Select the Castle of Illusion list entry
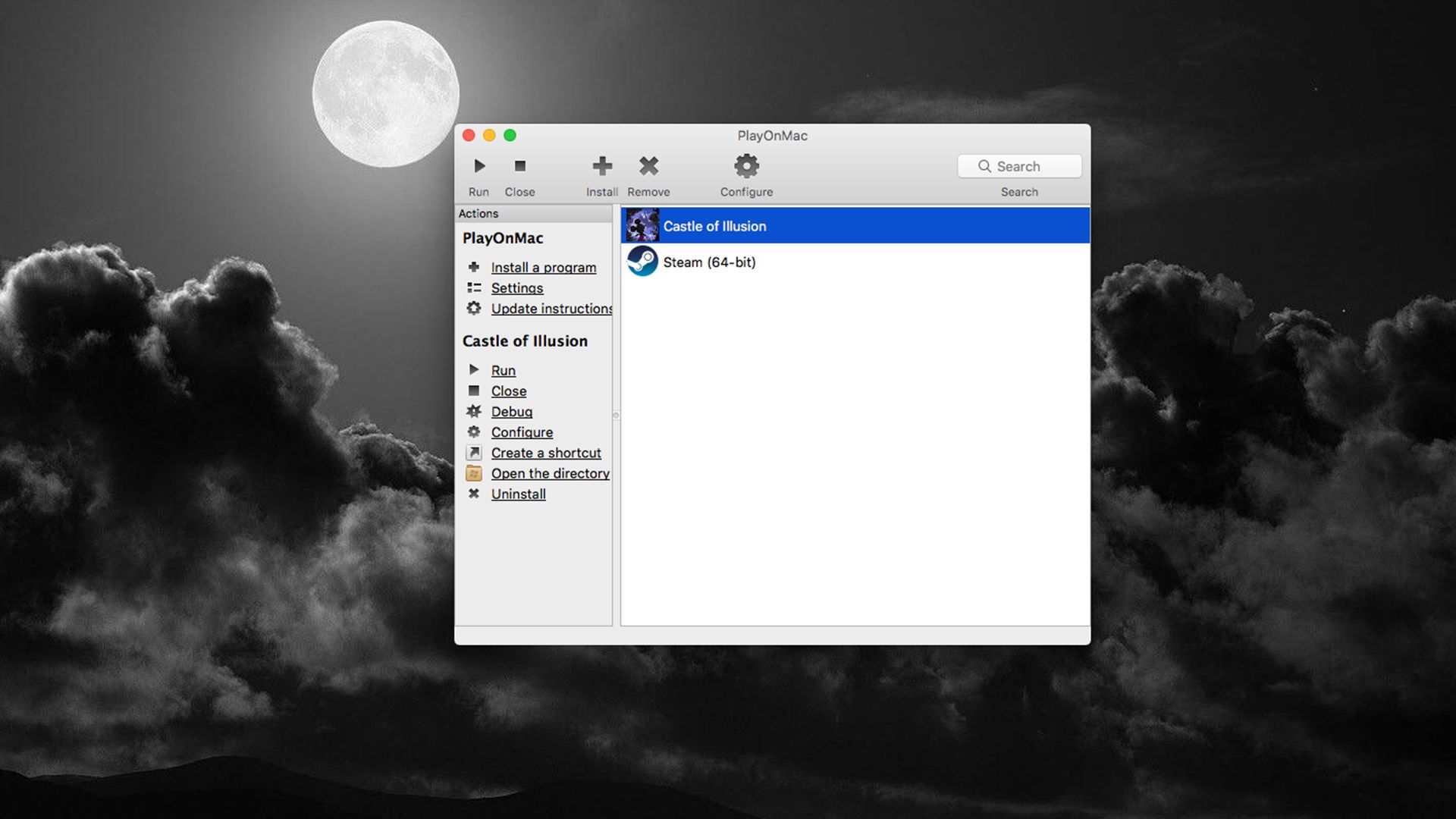Image resolution: width=1456 pixels, height=819 pixels. coord(714,226)
